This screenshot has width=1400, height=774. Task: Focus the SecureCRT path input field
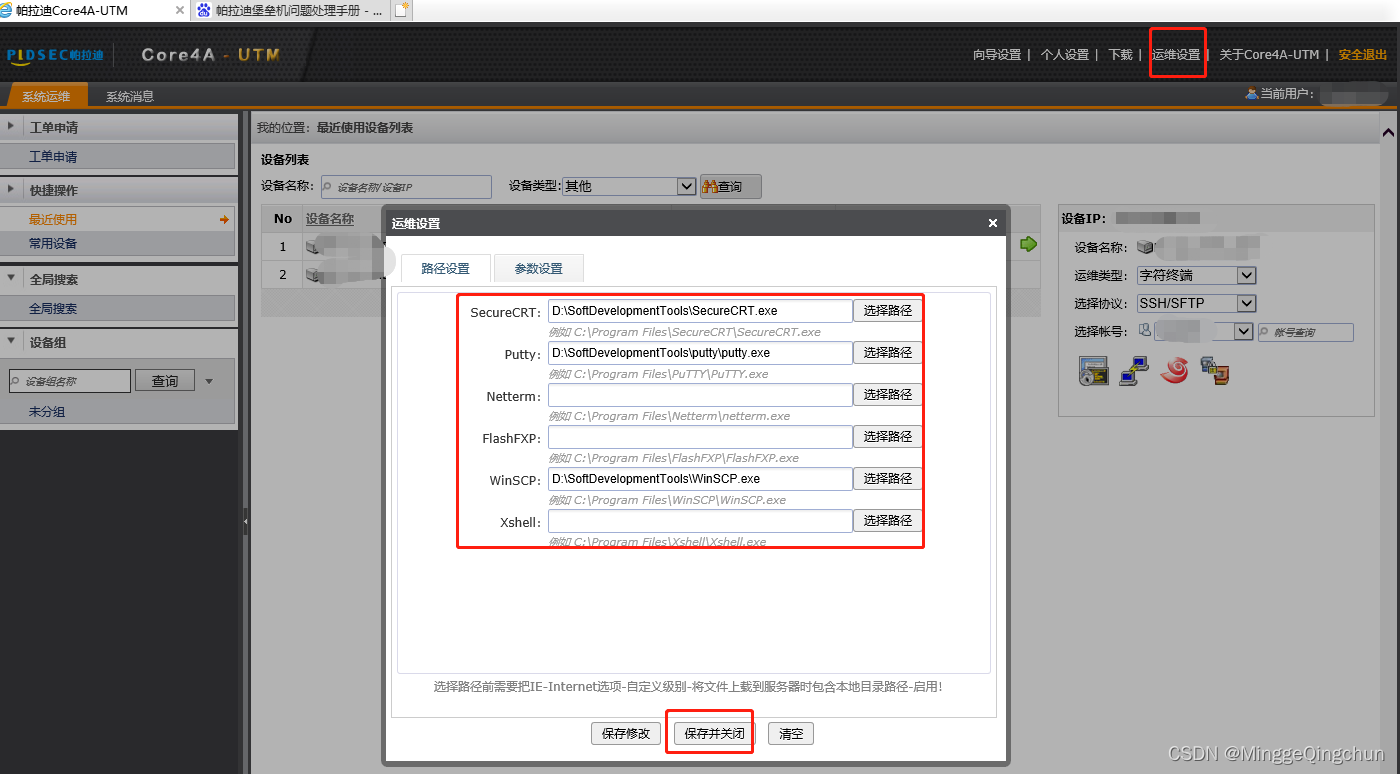point(700,311)
